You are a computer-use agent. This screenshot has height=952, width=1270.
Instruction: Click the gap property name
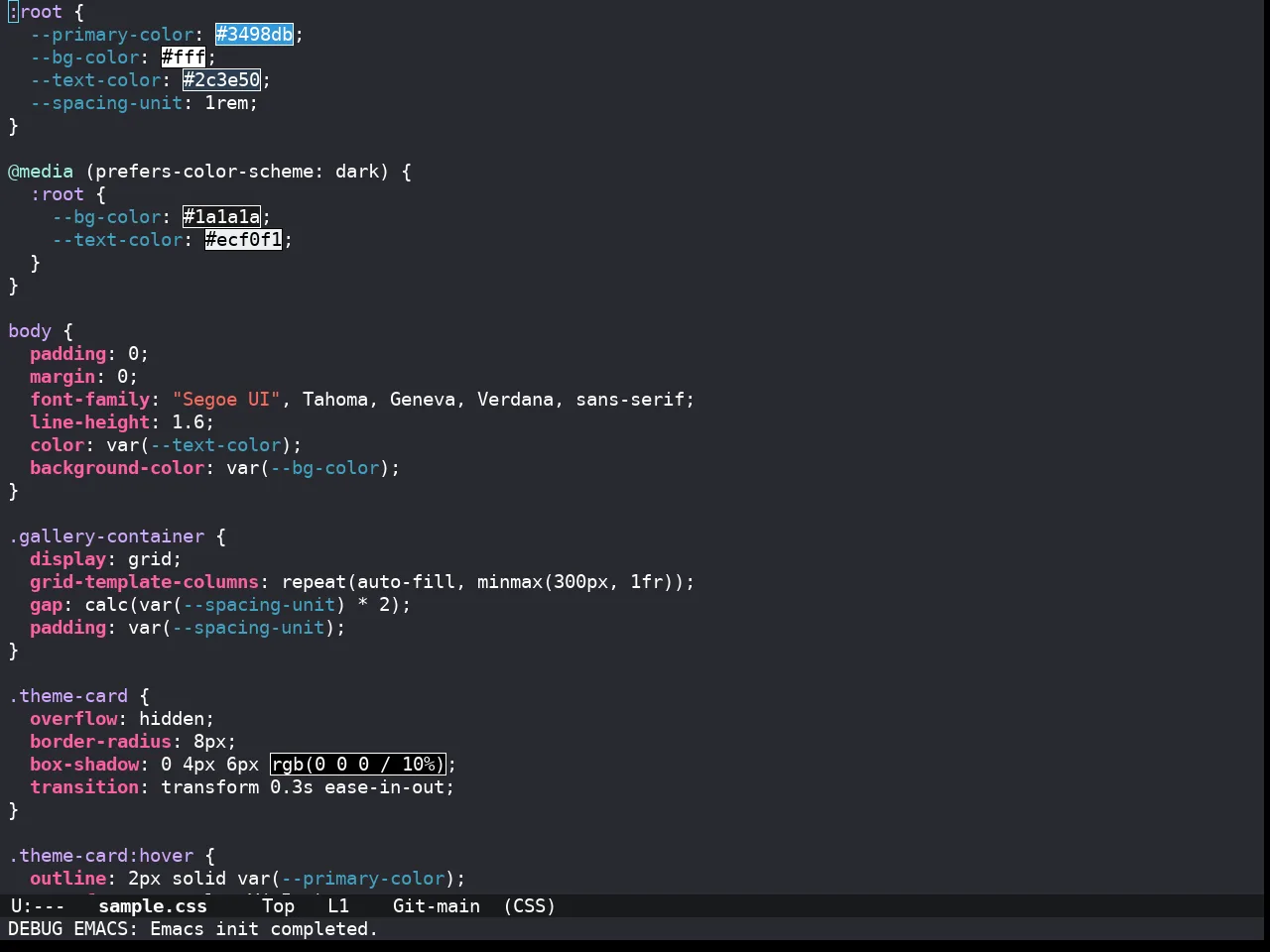point(47,605)
